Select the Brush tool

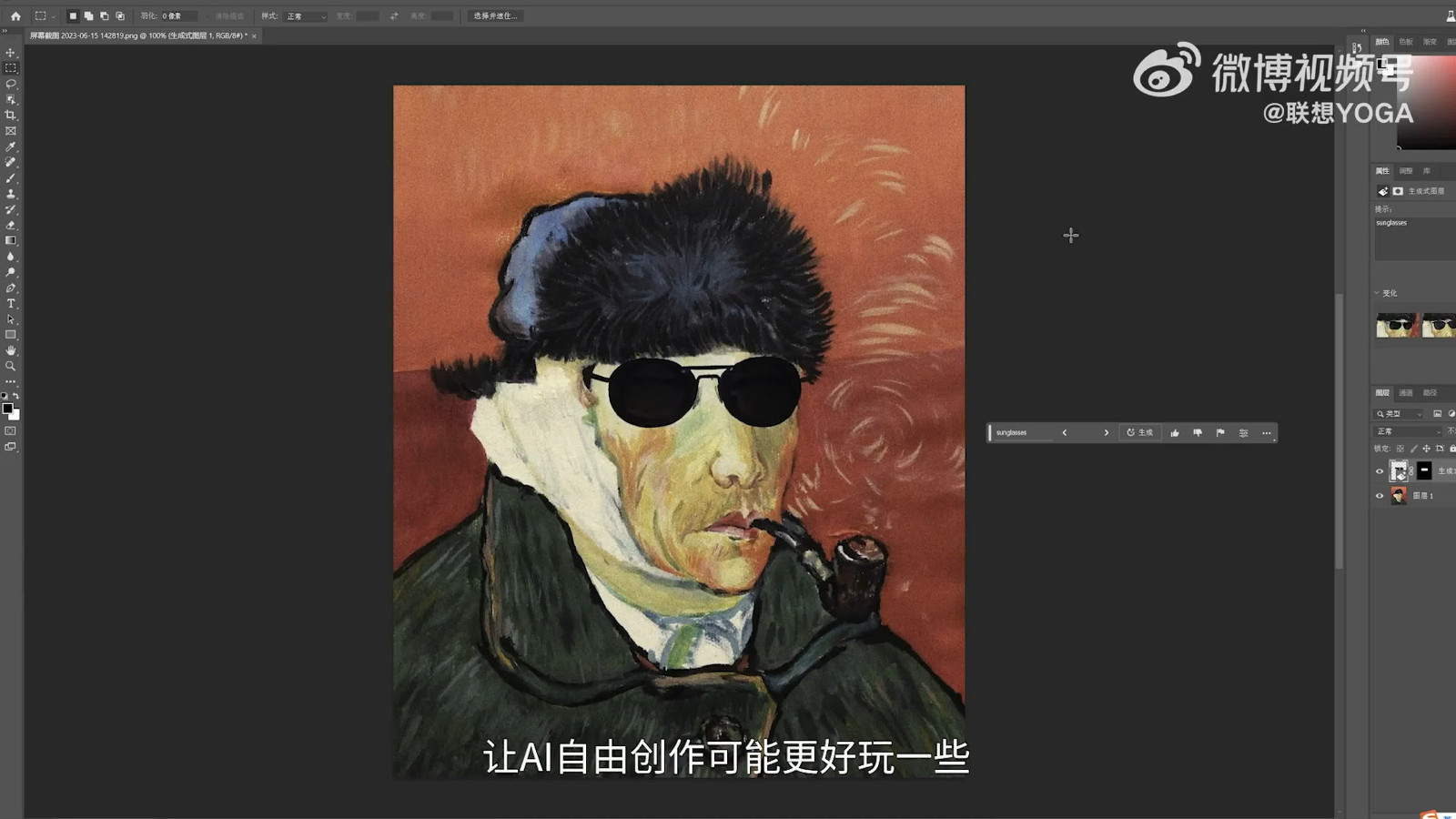11,178
